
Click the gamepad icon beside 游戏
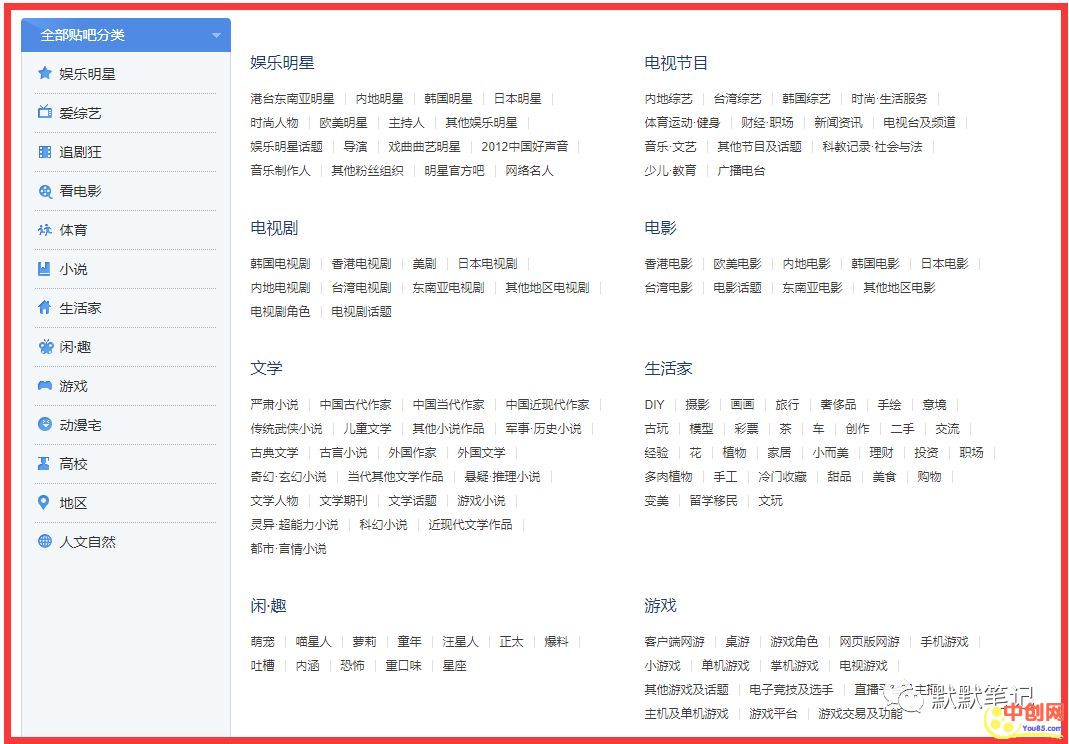pos(44,386)
